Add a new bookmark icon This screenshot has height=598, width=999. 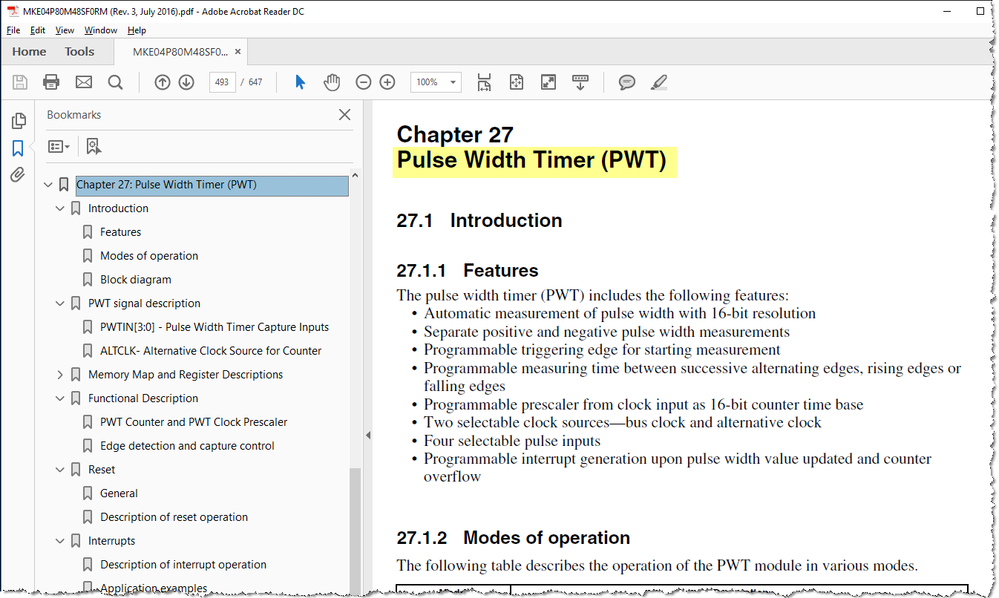click(94, 146)
